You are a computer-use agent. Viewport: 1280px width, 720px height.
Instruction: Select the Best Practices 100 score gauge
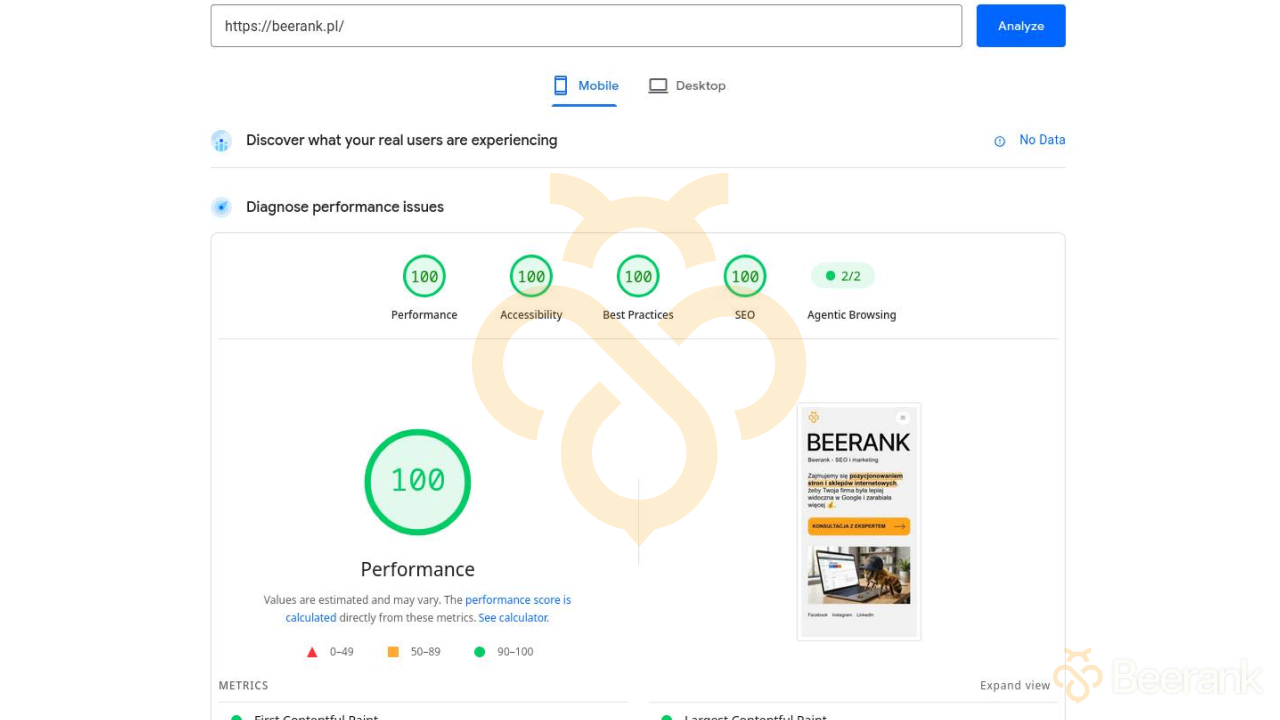click(x=638, y=277)
